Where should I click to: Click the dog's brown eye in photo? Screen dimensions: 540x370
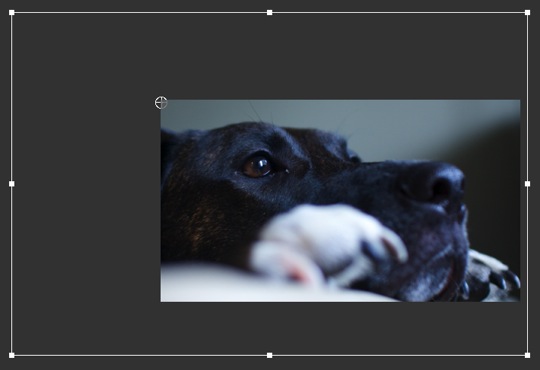(x=258, y=167)
